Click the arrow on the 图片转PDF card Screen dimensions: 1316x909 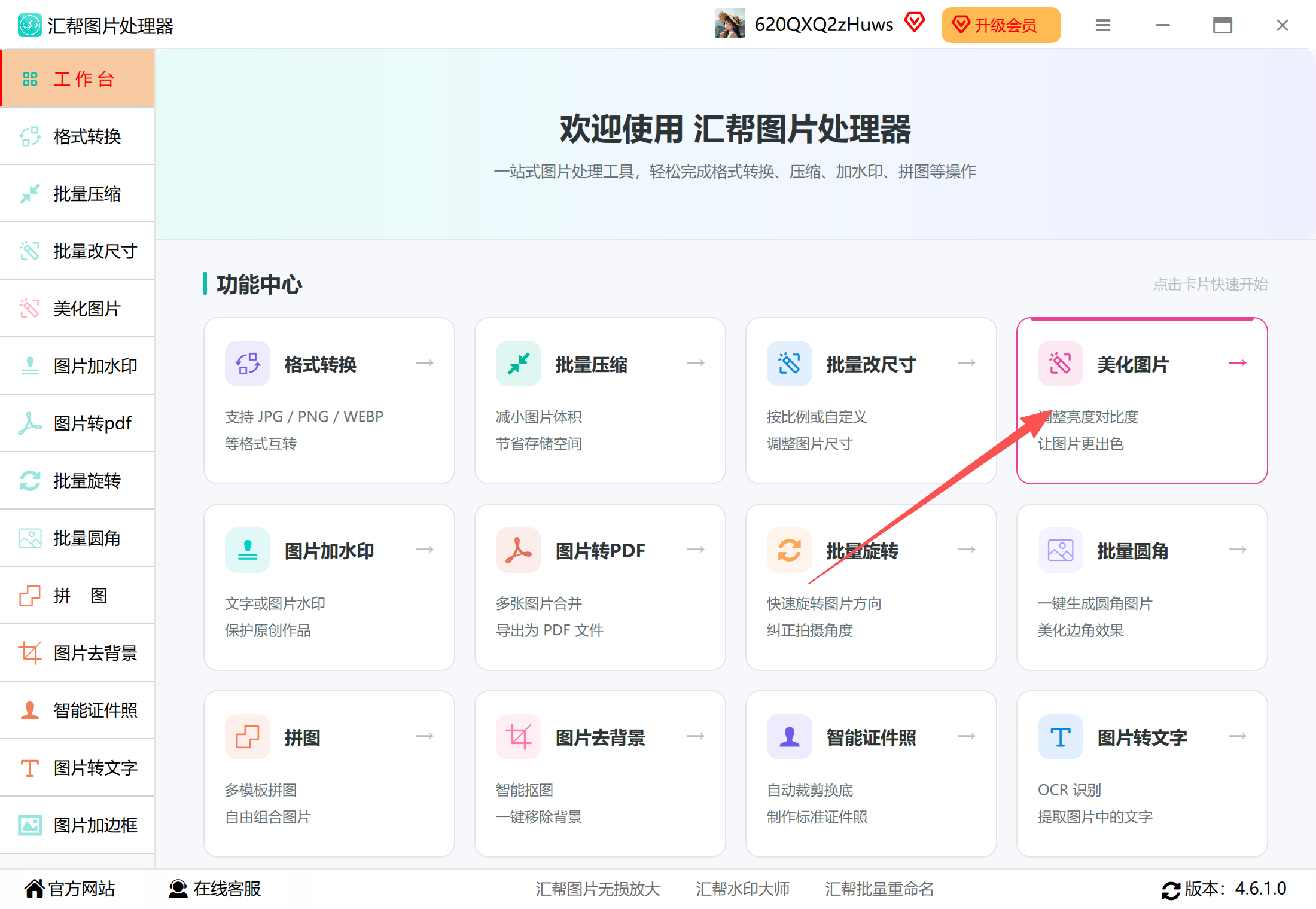696,550
